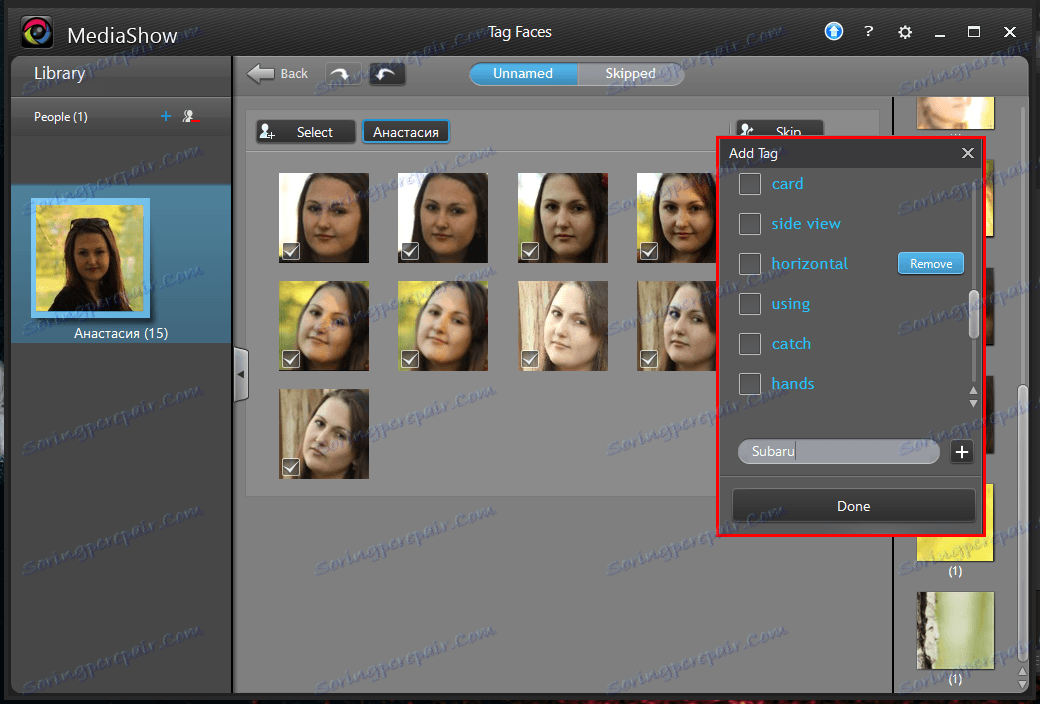Check the hands tag checkbox
1040x704 pixels.
click(x=749, y=384)
